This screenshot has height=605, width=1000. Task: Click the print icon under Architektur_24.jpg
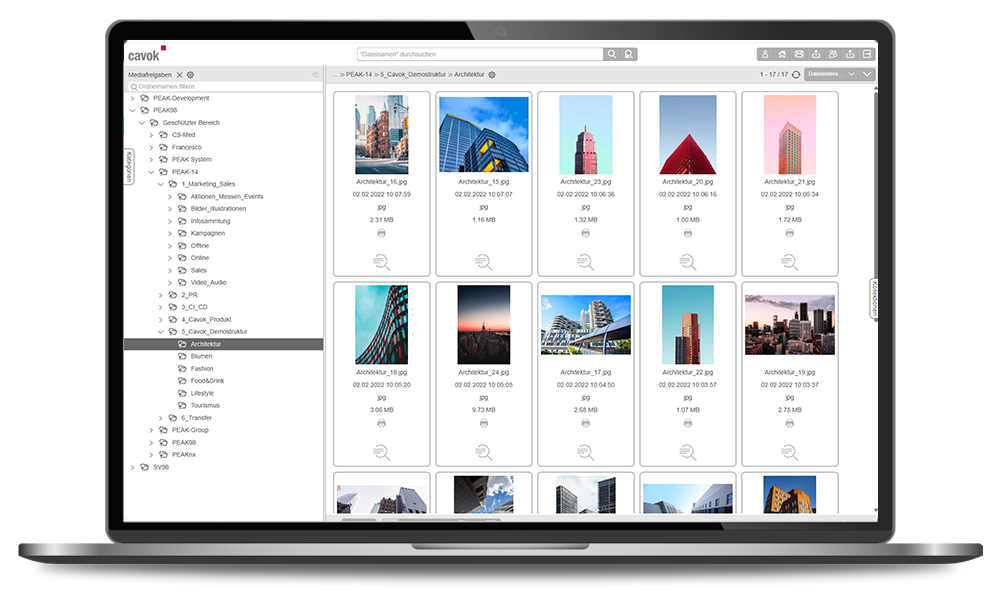tap(483, 423)
